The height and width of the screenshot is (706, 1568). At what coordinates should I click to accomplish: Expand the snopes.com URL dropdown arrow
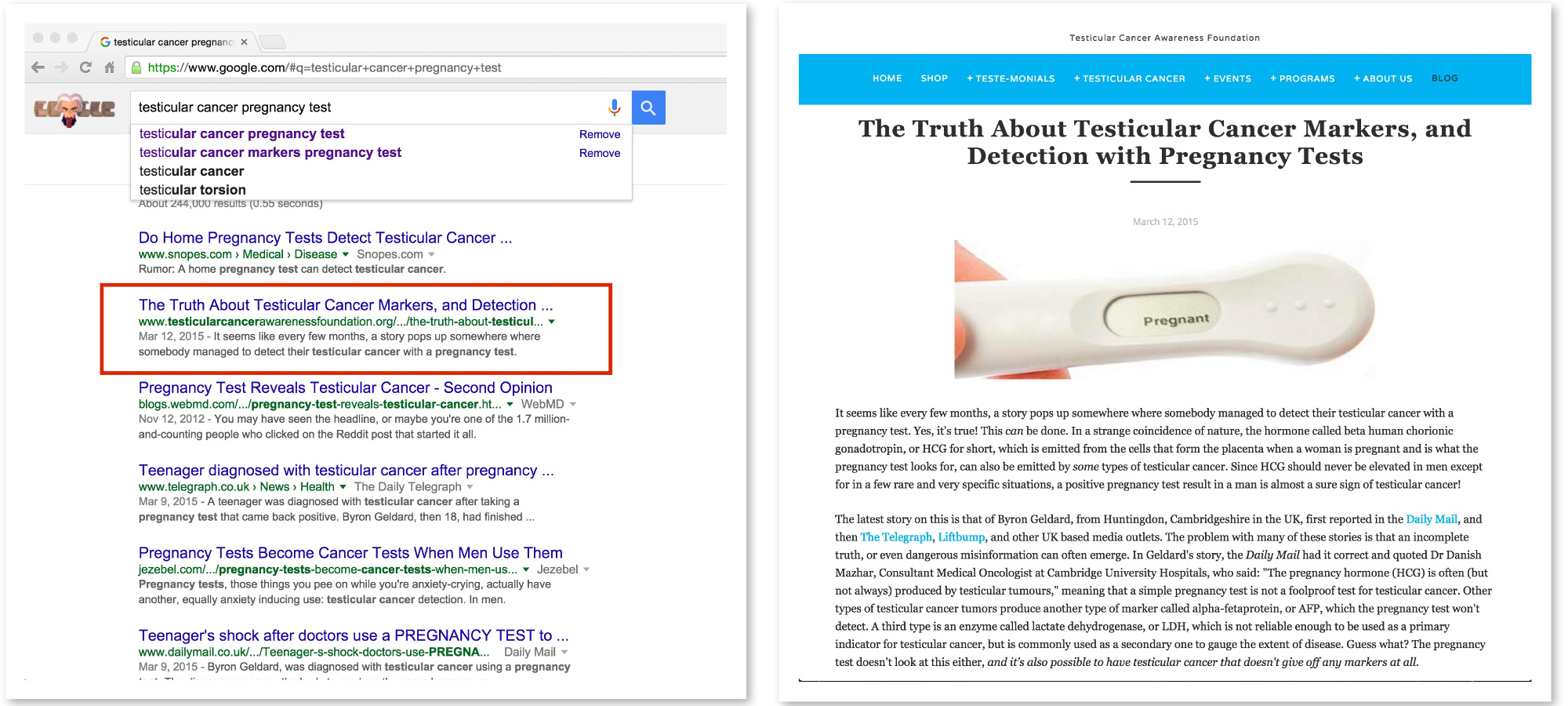coord(345,254)
